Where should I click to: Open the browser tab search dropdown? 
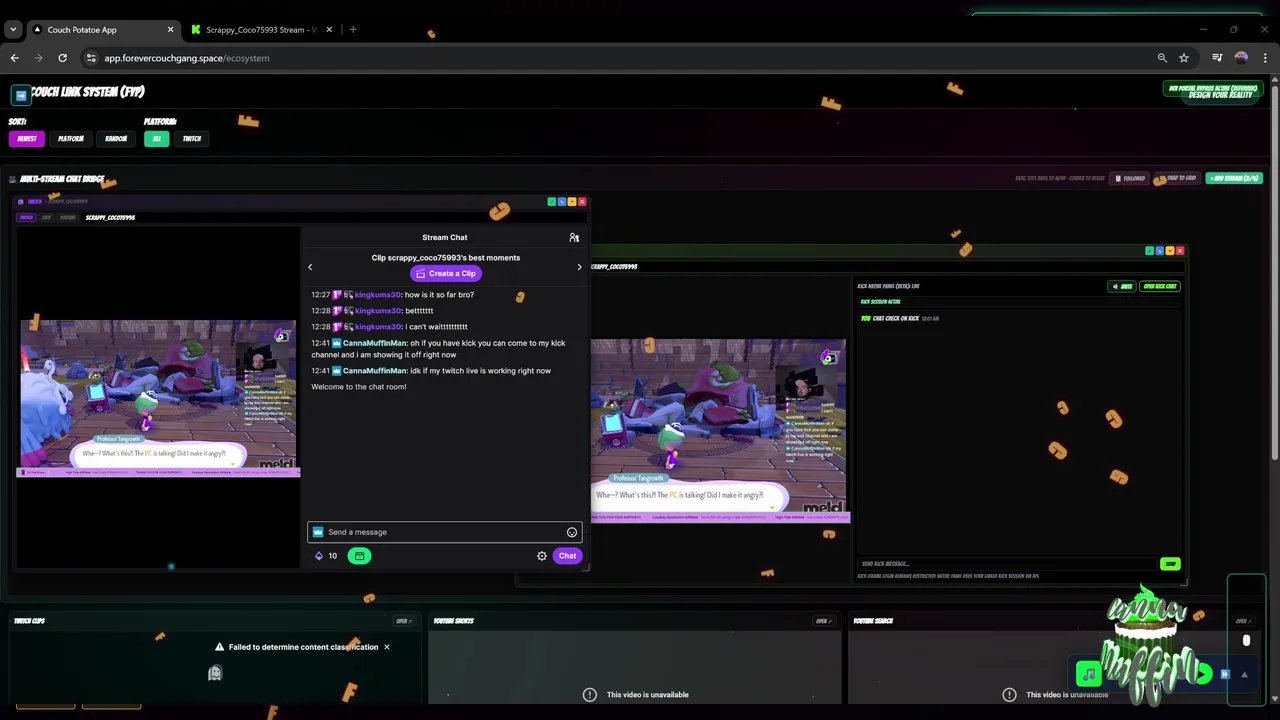[13, 30]
